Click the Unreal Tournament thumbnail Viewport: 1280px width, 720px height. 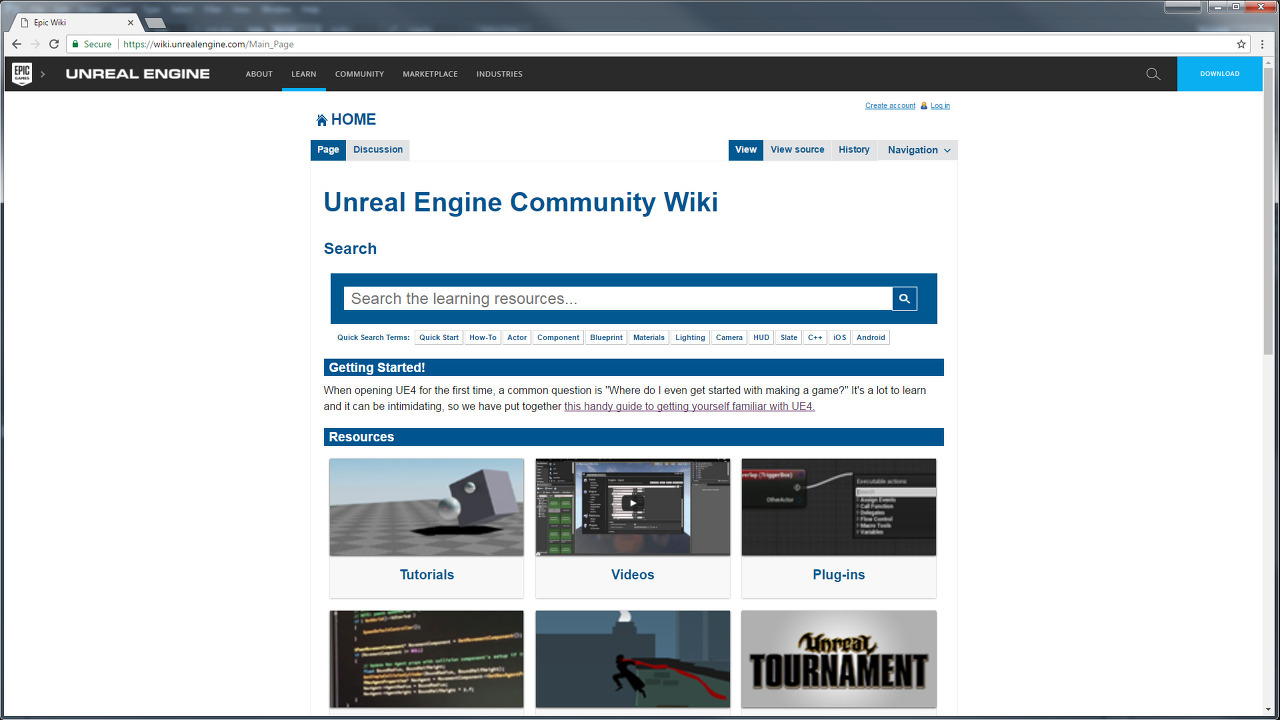point(839,659)
